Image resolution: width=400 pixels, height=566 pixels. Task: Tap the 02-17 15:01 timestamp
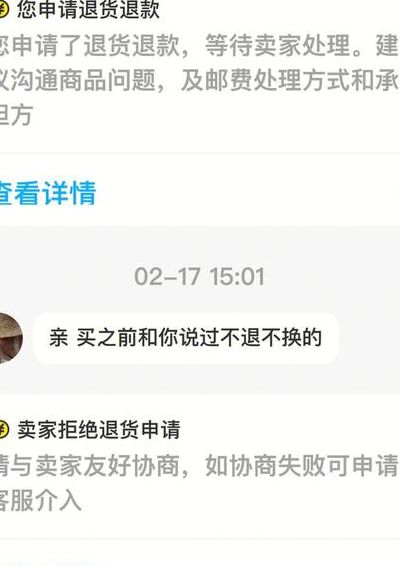(199, 277)
